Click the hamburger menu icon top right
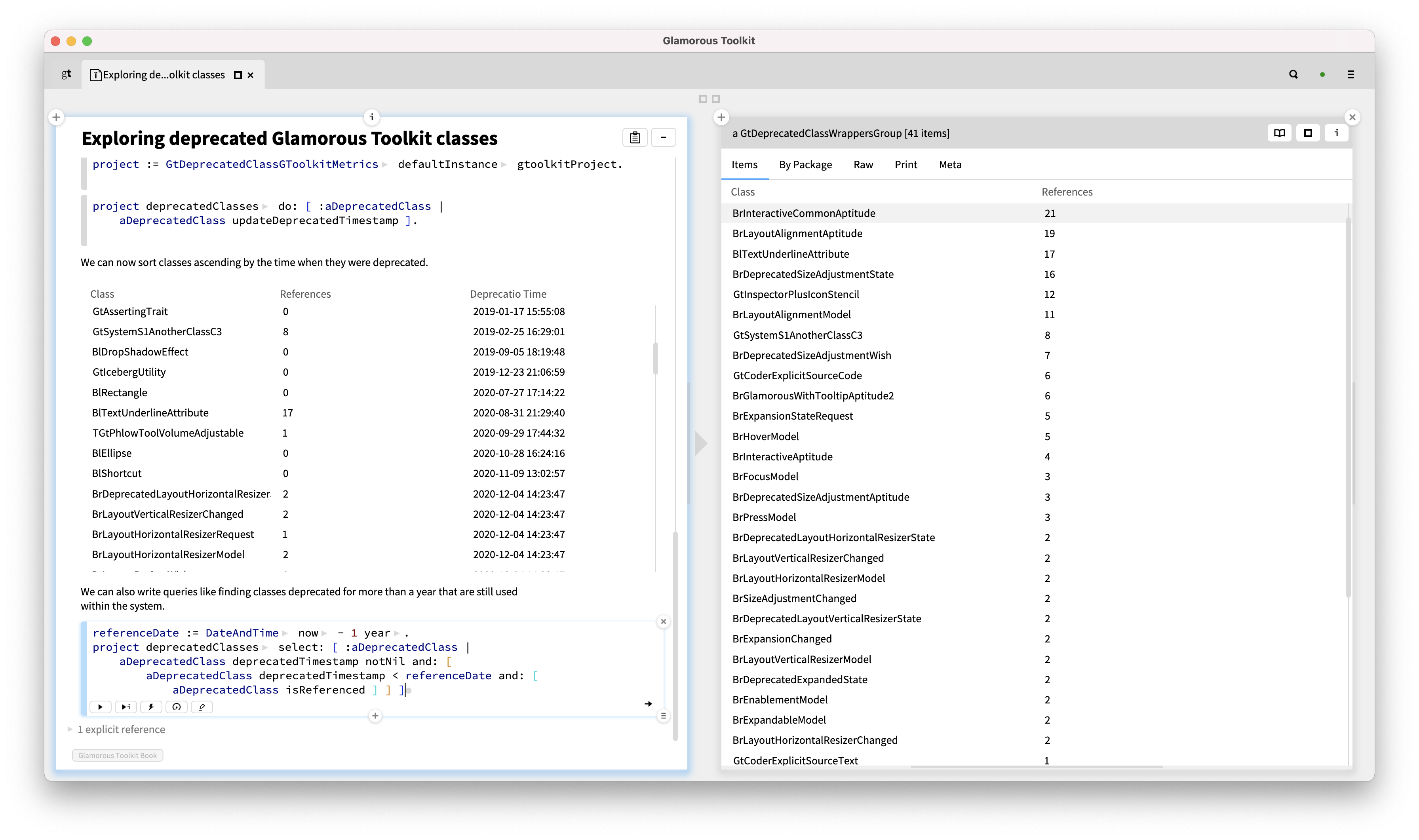The height and width of the screenshot is (840, 1419). (1351, 74)
